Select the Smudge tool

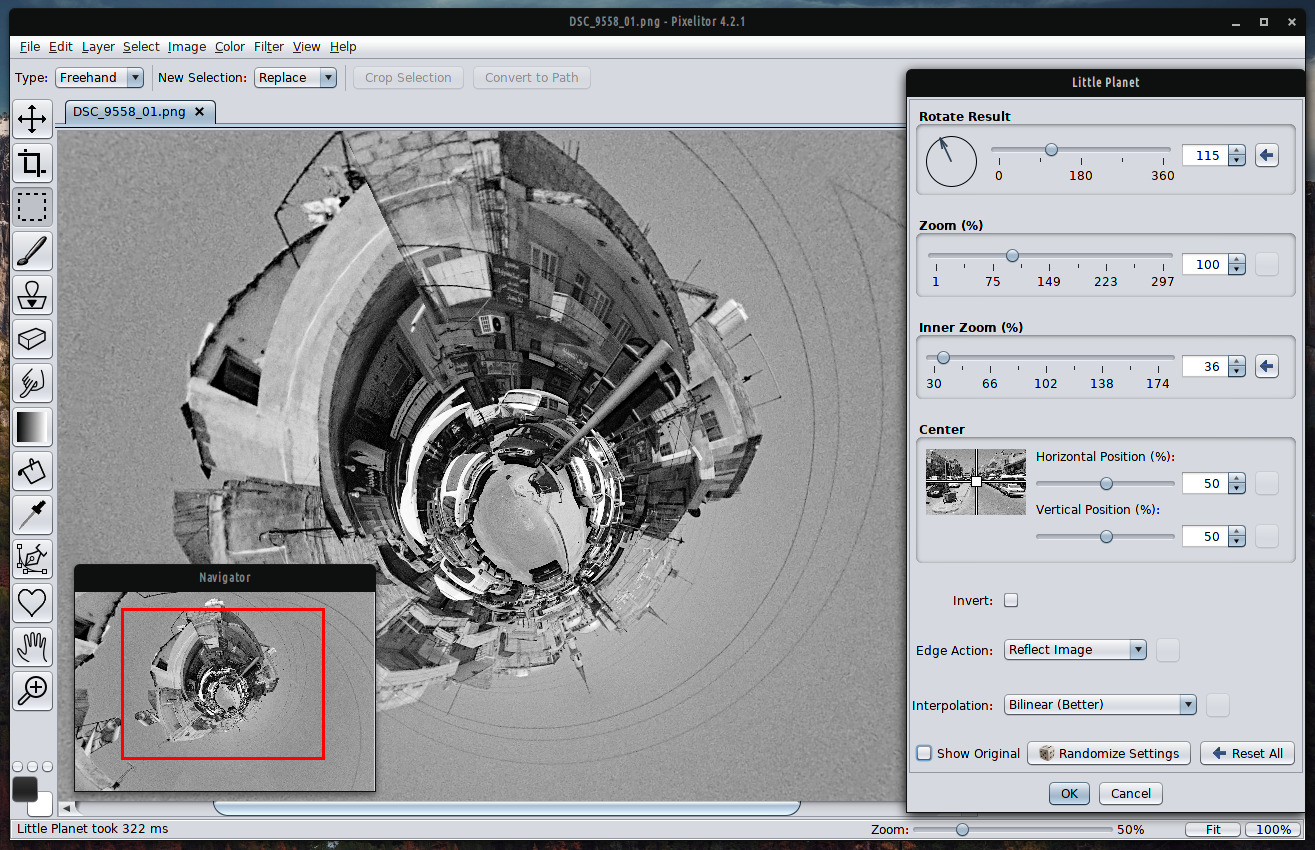click(x=33, y=383)
